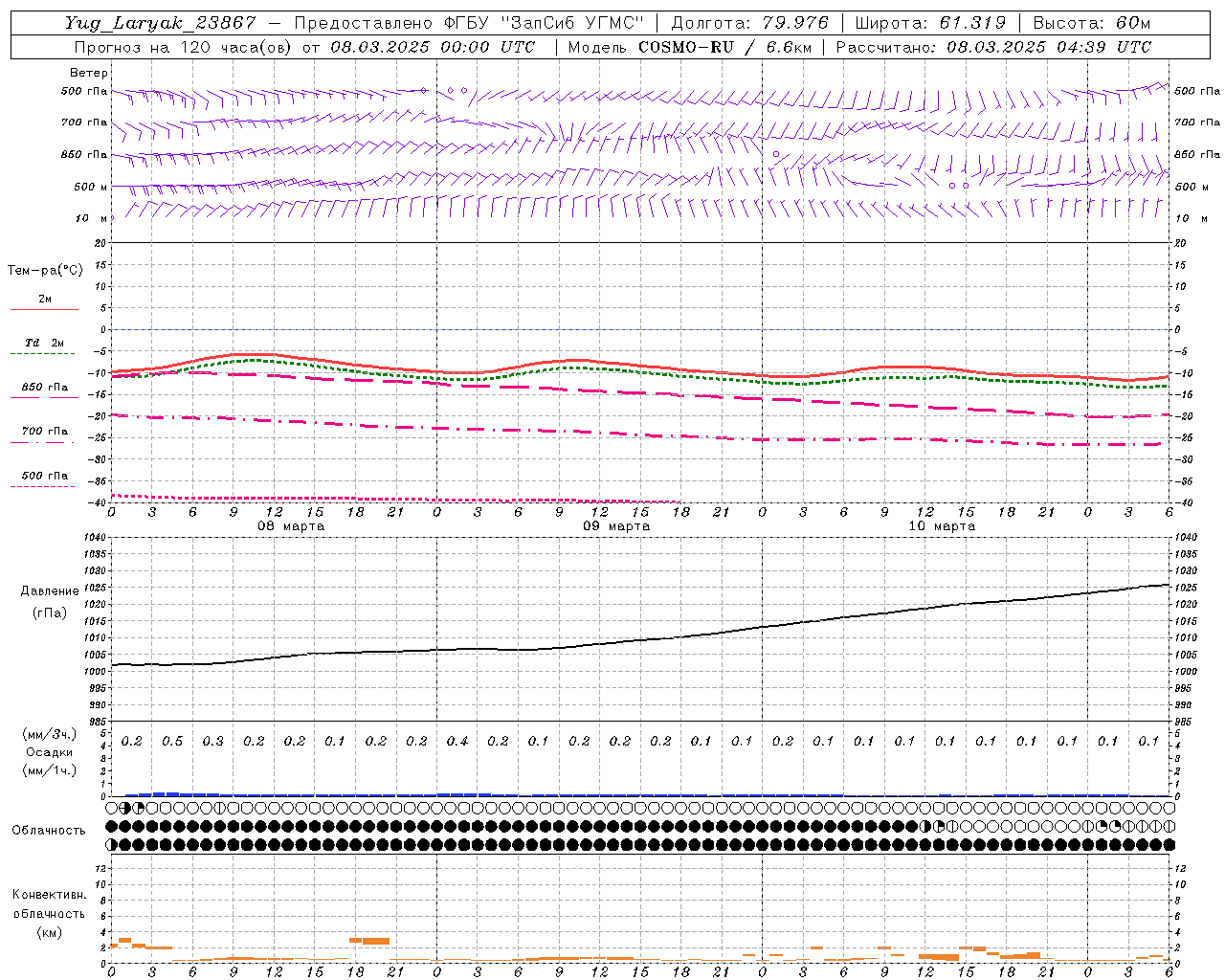
Task: Click the Облачность row label
Action: 49,831
